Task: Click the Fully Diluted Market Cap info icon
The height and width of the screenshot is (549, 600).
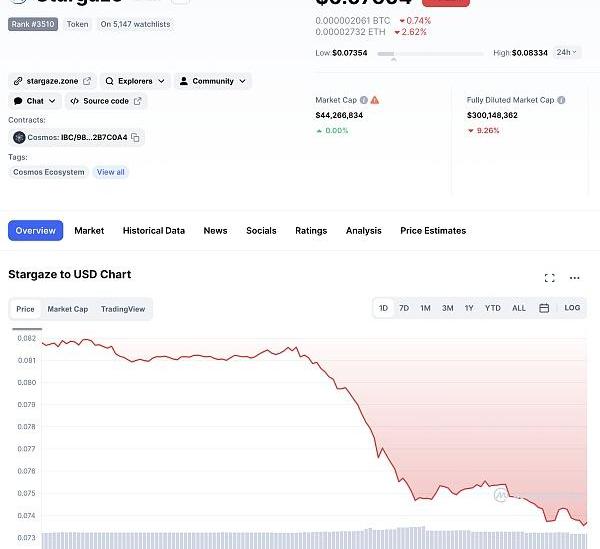Action: [x=561, y=100]
